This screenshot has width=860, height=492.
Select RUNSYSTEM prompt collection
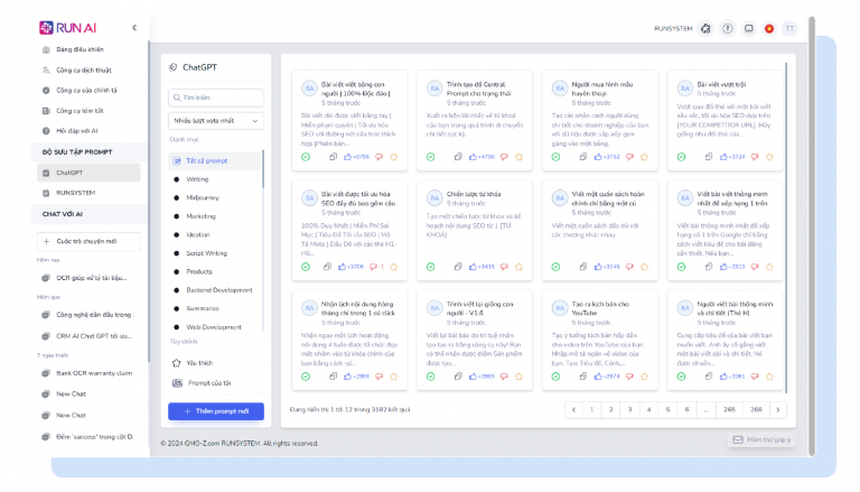pos(75,193)
